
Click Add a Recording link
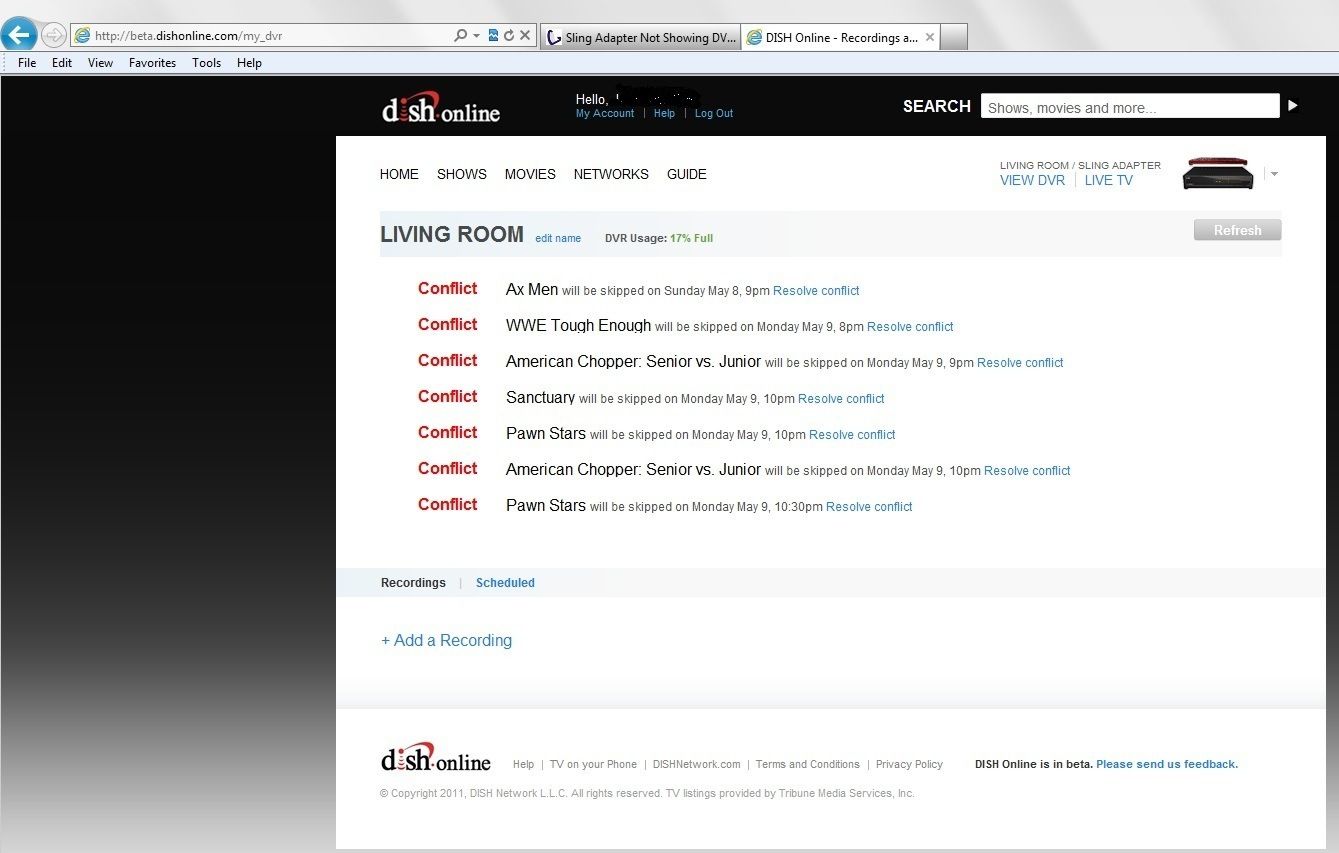446,641
